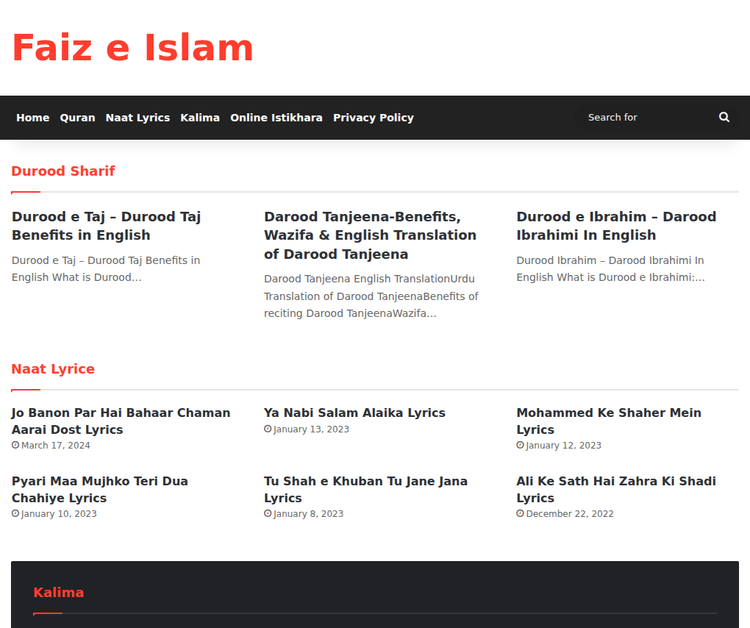This screenshot has width=750, height=628.
Task: Read Durood e Taj benefits article
Action: (x=106, y=226)
